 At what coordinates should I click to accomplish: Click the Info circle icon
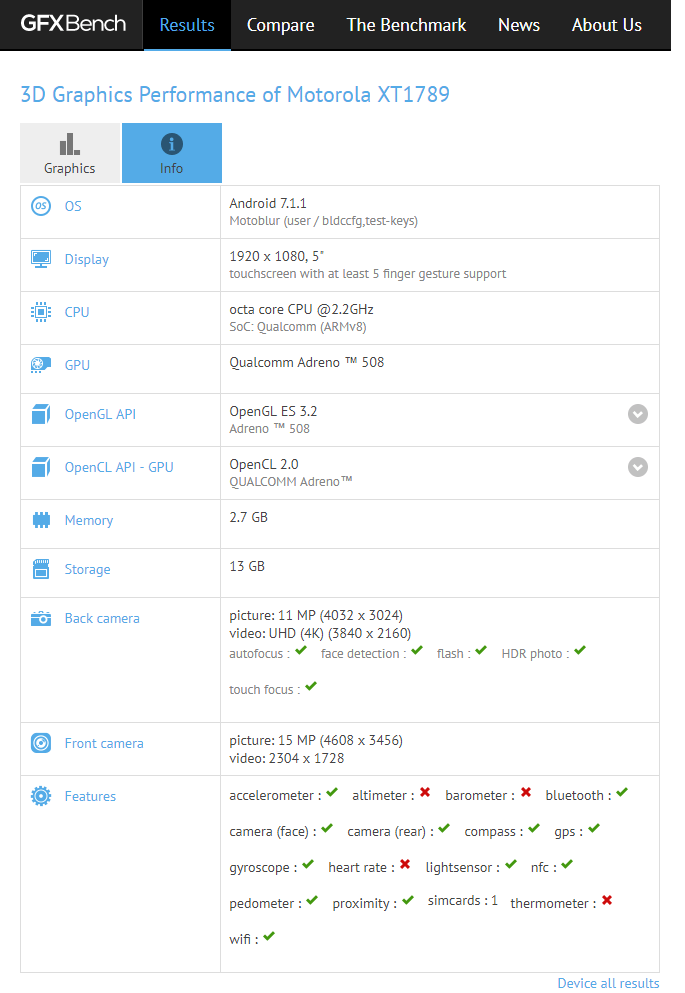tap(172, 144)
